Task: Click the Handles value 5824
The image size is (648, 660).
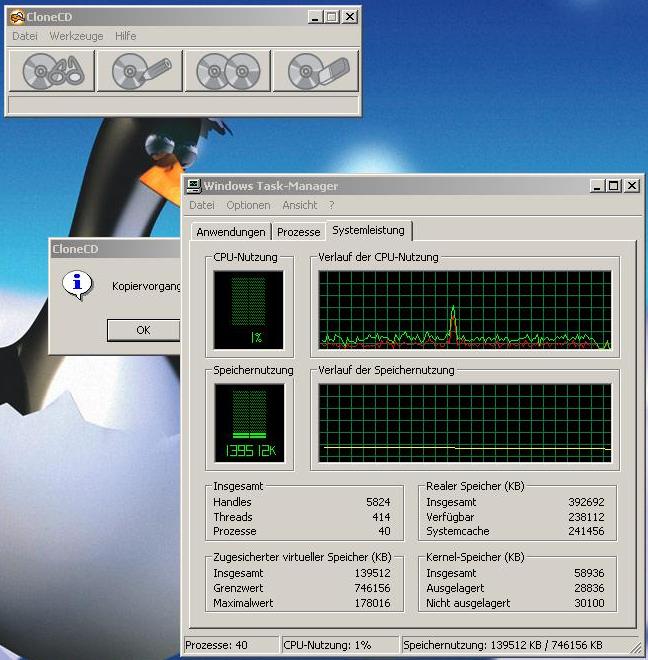Action: 378,502
